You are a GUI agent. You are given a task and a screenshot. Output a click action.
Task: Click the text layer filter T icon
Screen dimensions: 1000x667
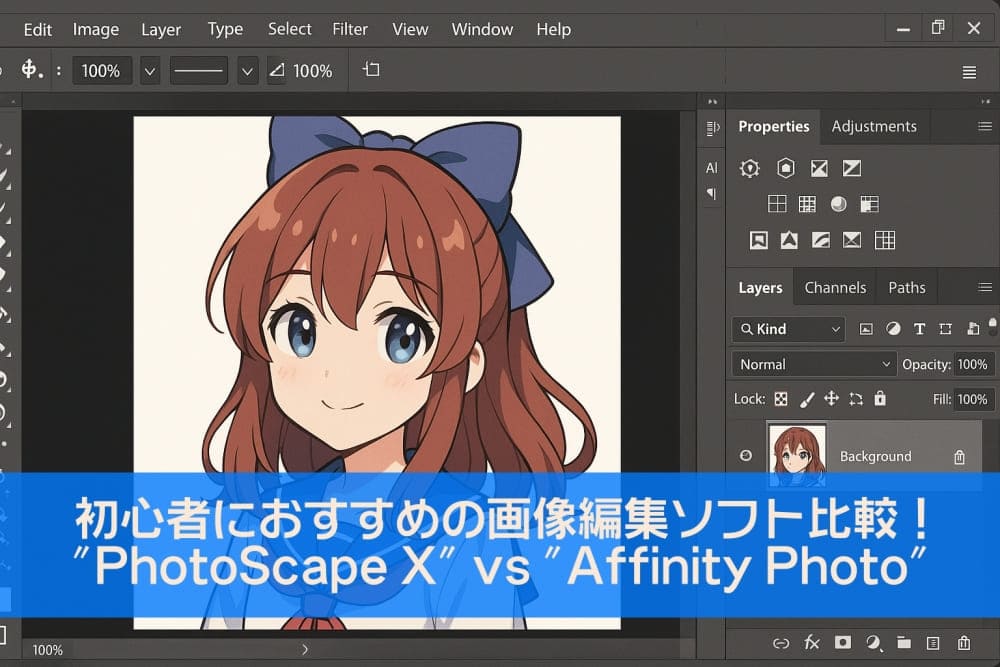[x=919, y=329]
